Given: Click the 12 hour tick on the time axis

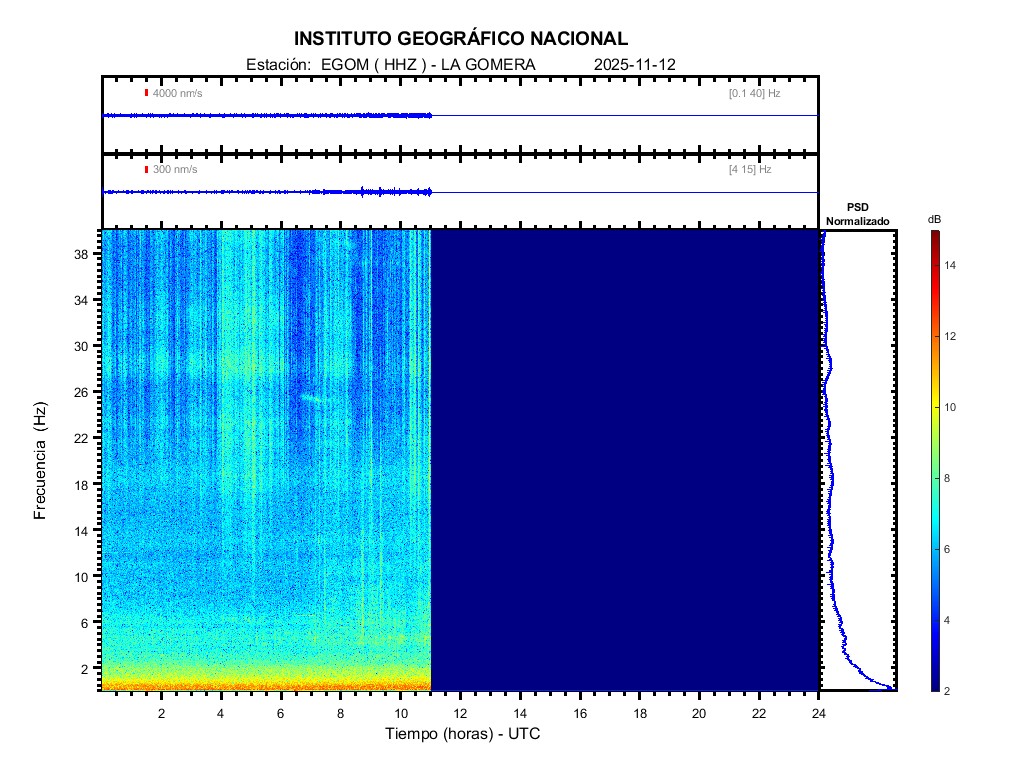Looking at the screenshot, I should coord(460,711).
